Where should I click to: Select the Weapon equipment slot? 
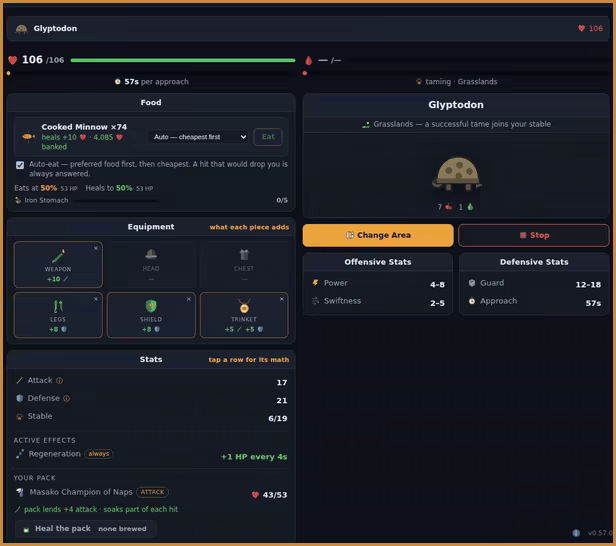pos(58,264)
